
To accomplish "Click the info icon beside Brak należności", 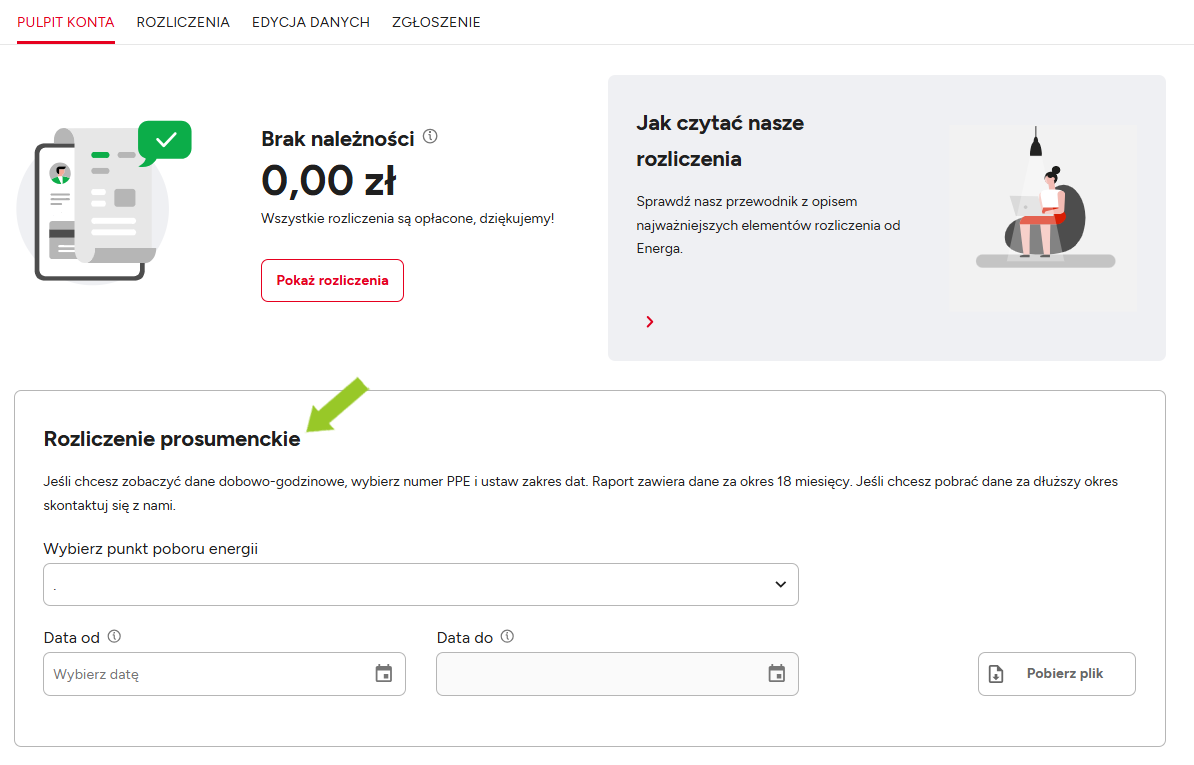I will tap(431, 137).
